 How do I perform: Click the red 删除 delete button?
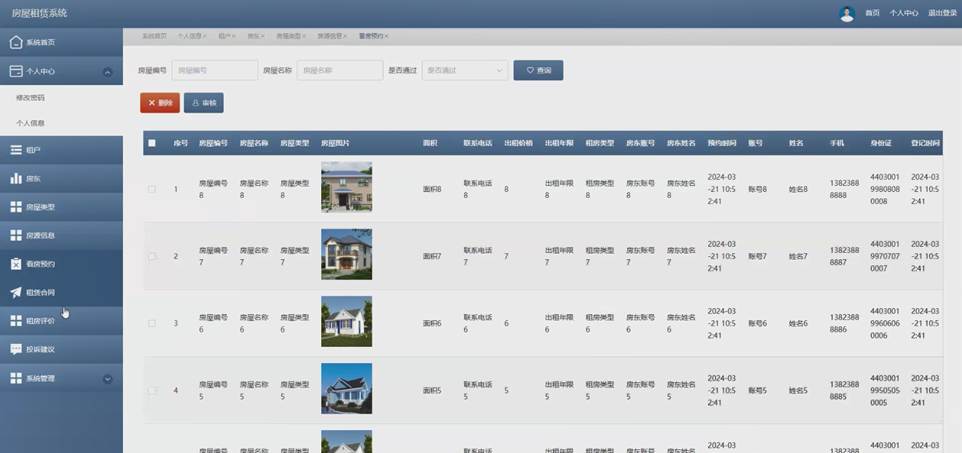point(160,103)
